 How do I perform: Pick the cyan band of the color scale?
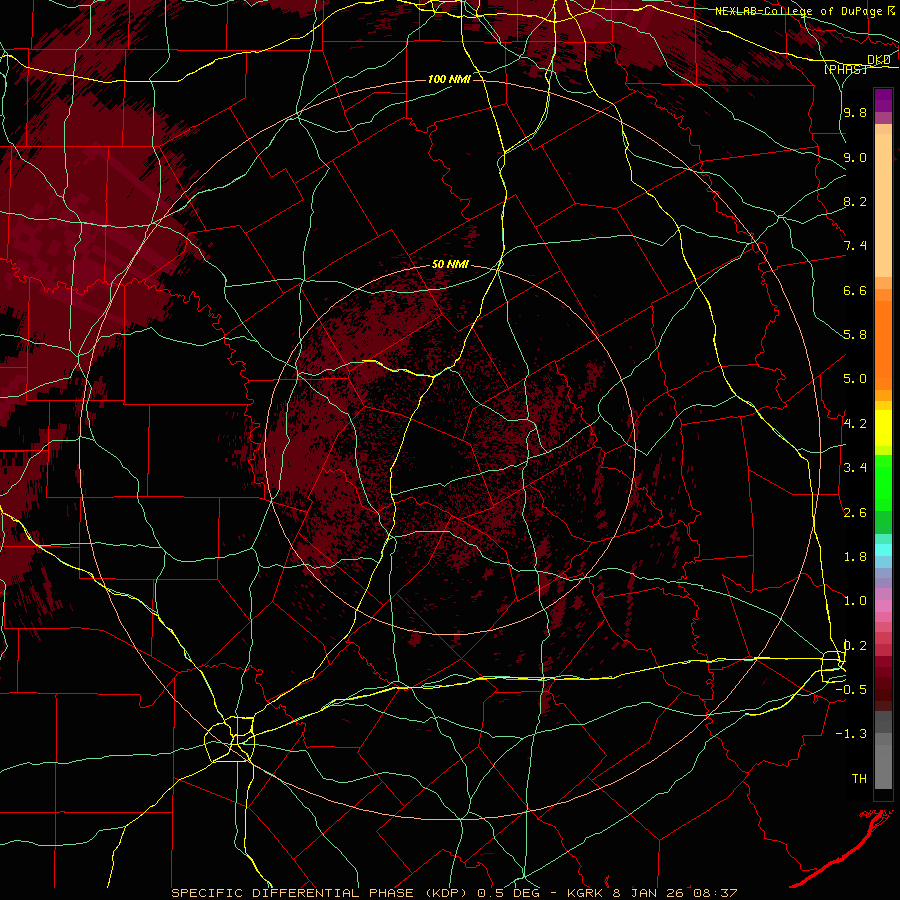(883, 550)
